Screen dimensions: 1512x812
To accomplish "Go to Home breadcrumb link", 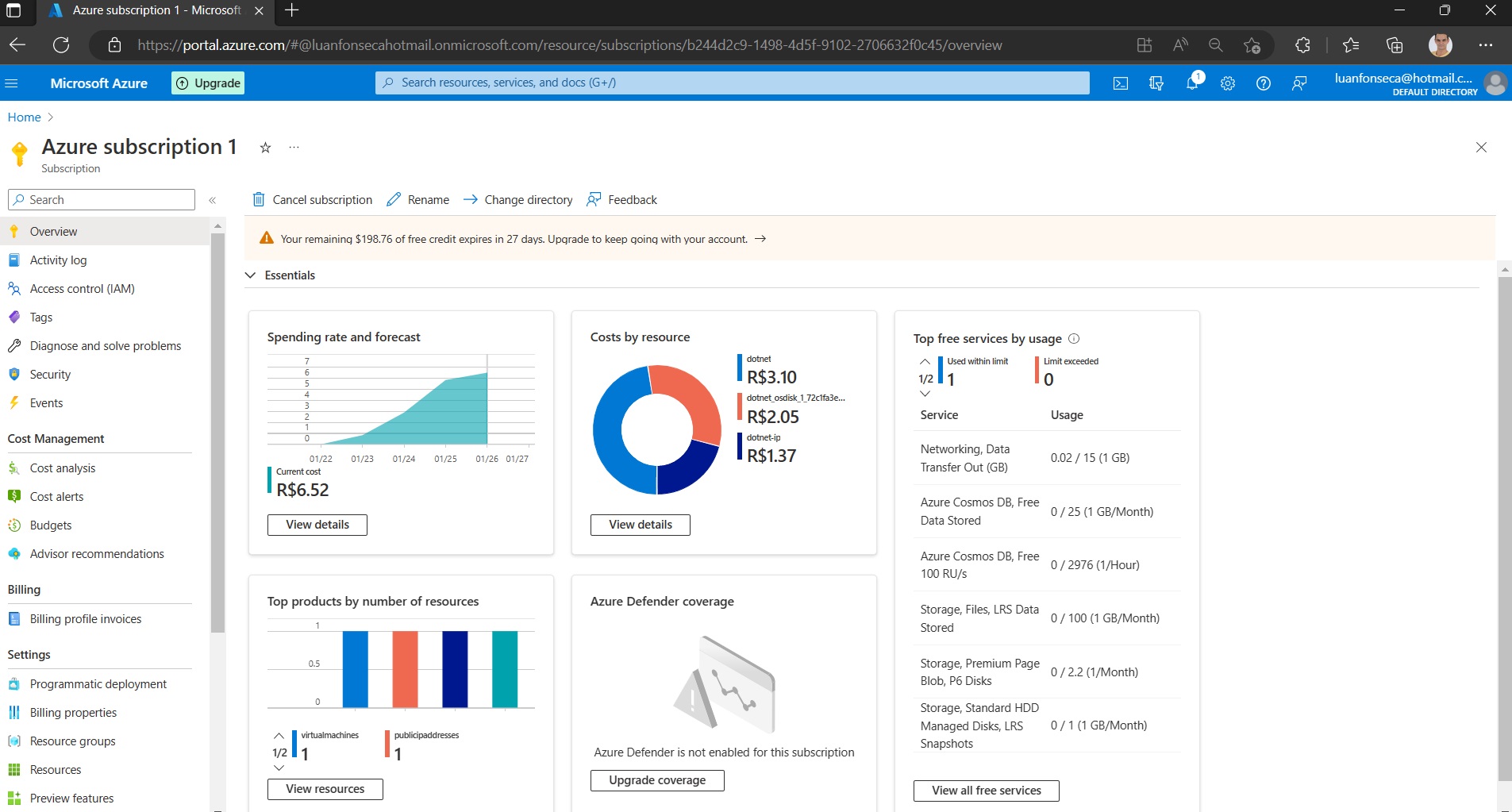I will coord(24,117).
